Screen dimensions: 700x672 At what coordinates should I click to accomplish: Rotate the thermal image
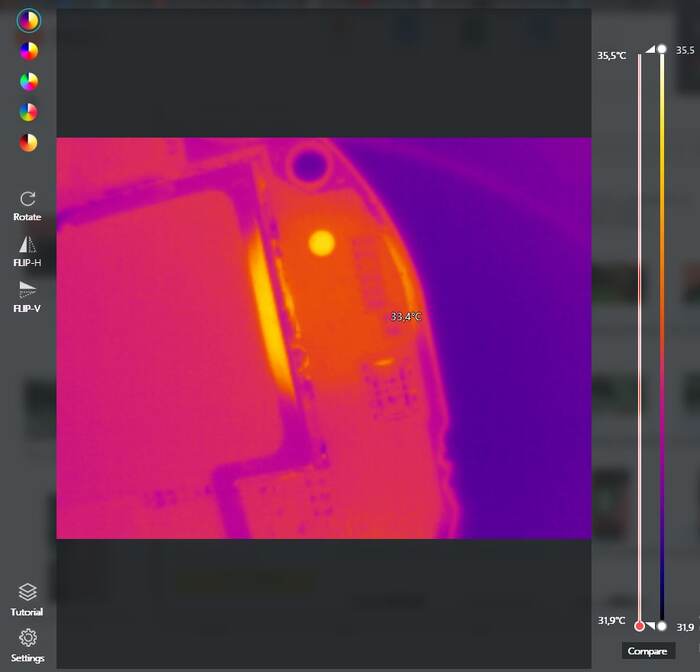point(28,205)
